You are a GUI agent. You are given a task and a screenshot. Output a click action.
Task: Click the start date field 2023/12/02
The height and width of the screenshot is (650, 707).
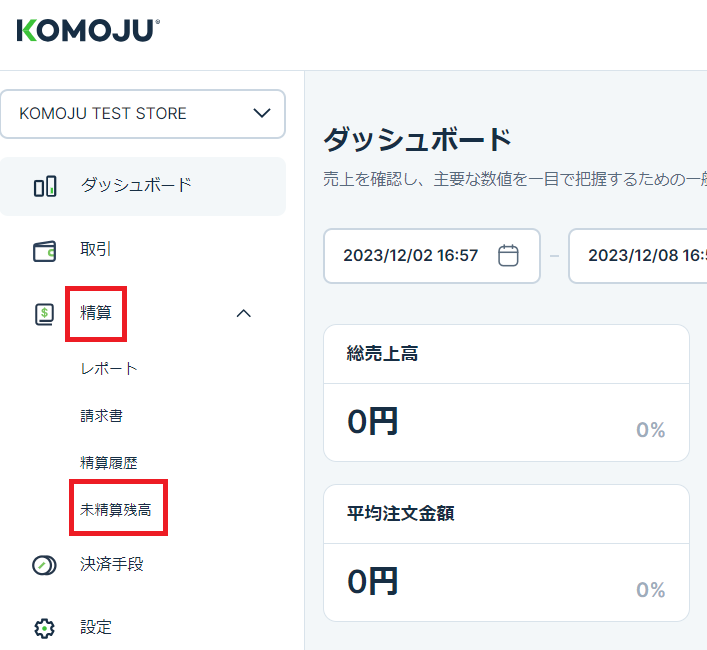coord(410,256)
